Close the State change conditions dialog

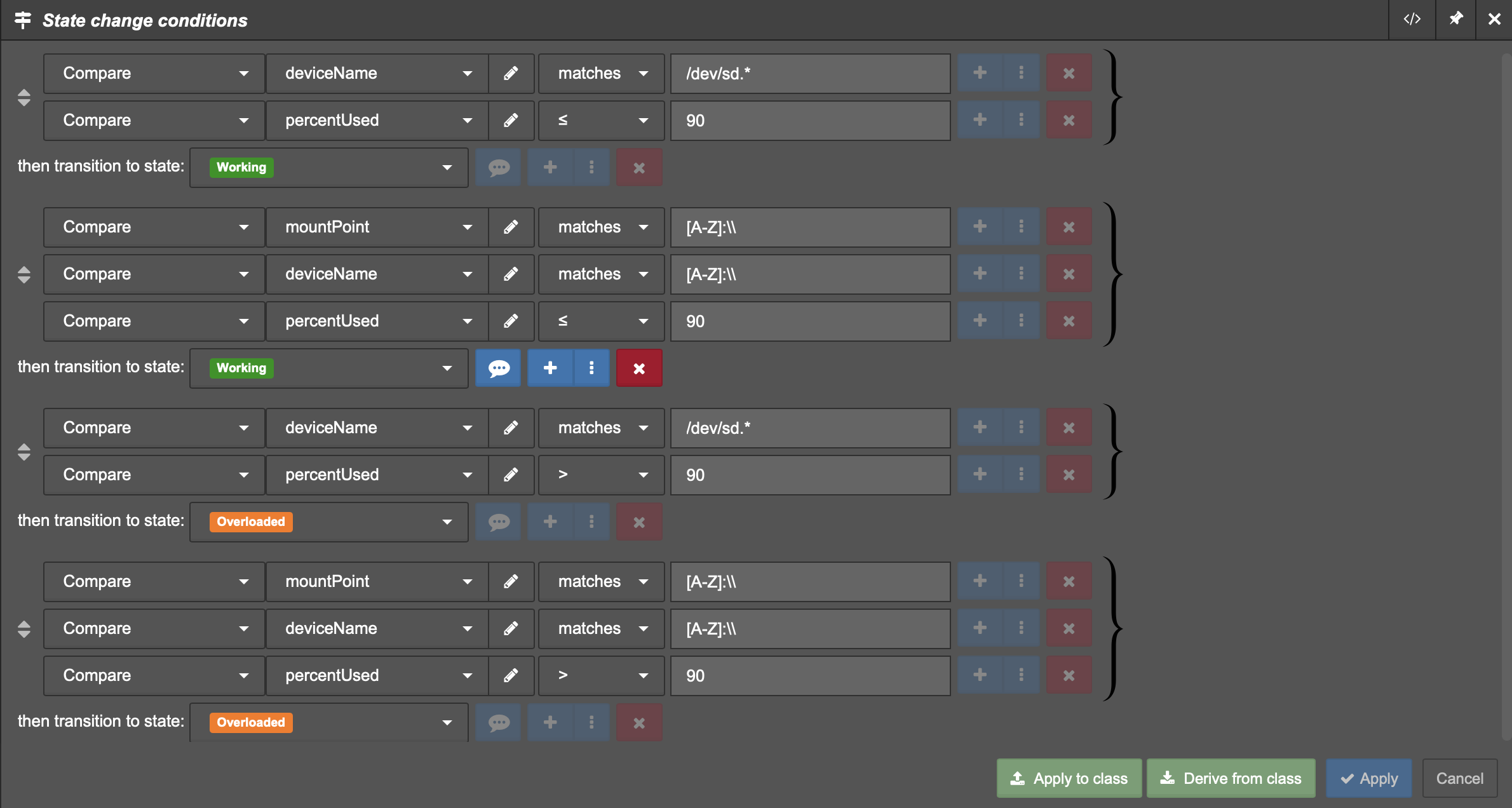coord(1494,20)
